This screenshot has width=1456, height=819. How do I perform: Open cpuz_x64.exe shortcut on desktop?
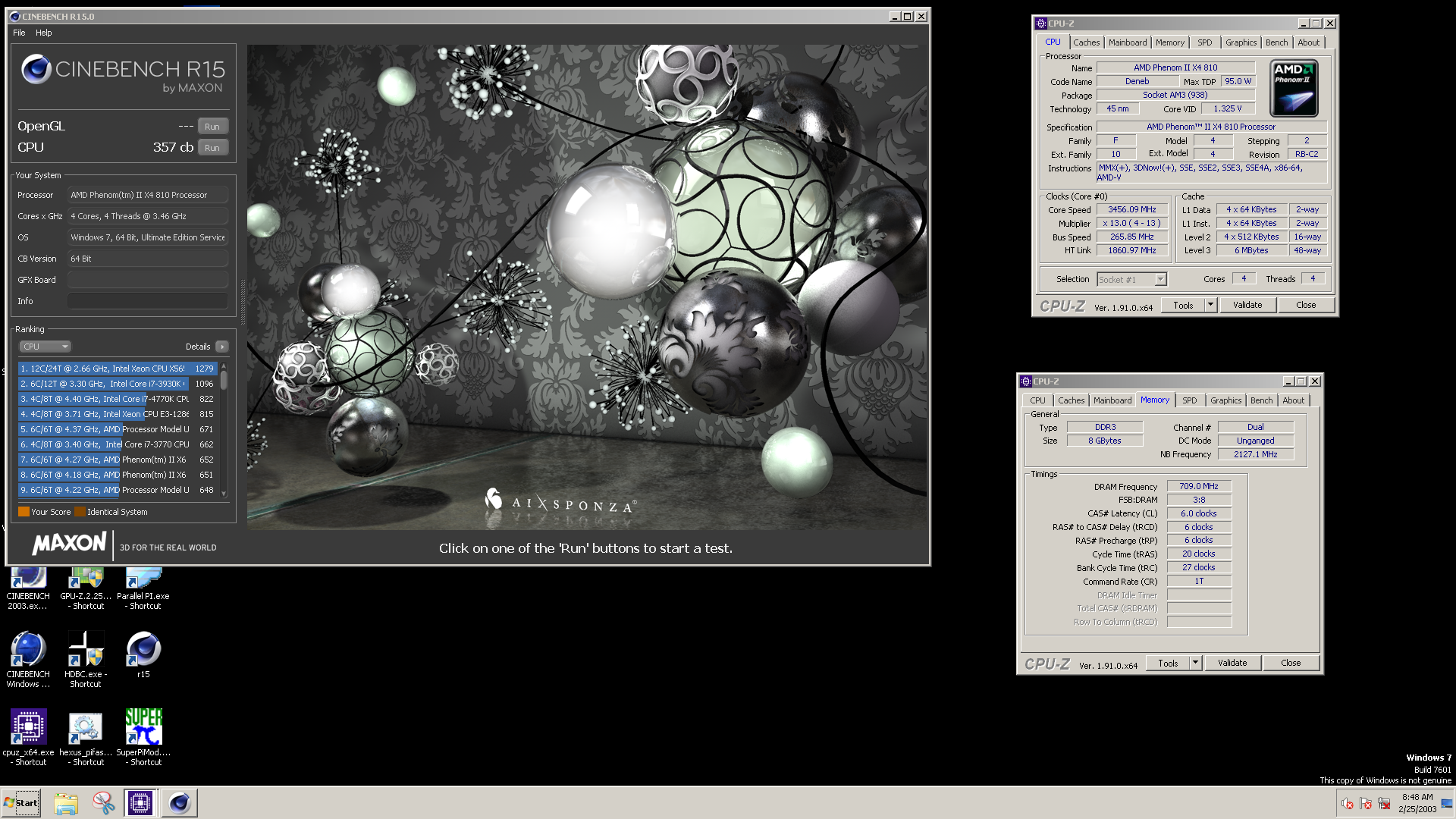tap(28, 738)
